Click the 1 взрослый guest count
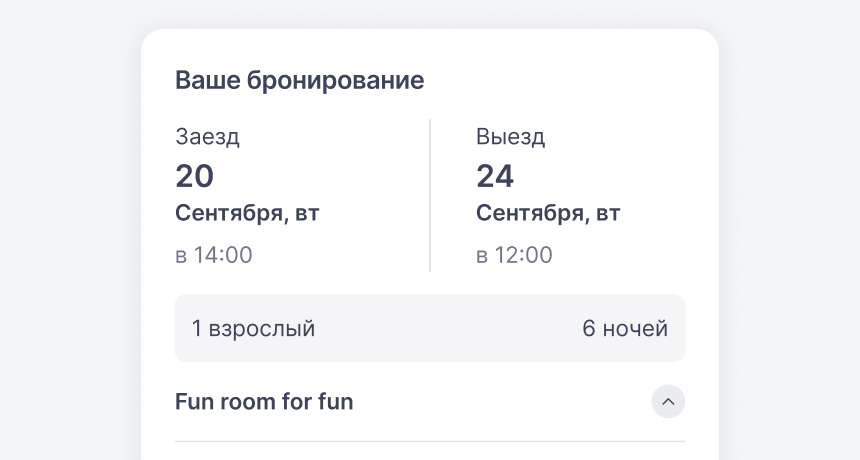 (253, 328)
